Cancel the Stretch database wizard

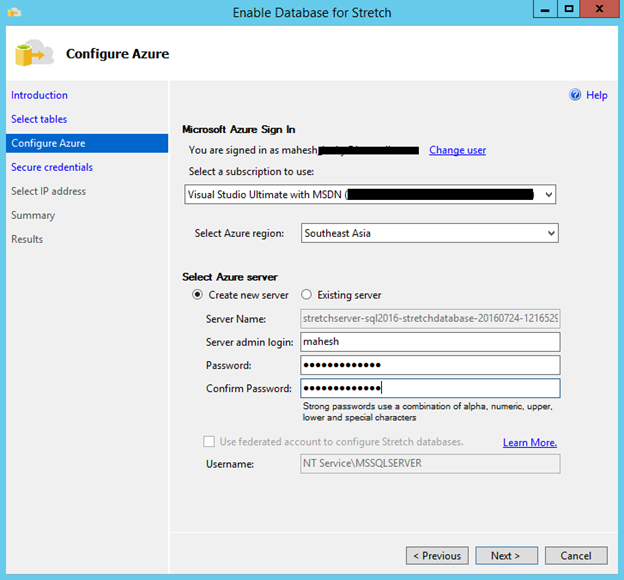click(x=576, y=556)
